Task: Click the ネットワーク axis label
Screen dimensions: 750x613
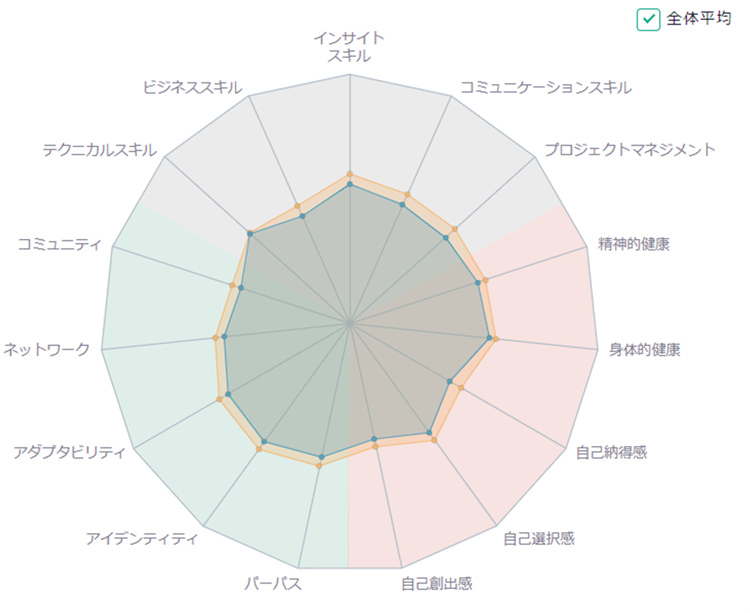Action: point(46,350)
